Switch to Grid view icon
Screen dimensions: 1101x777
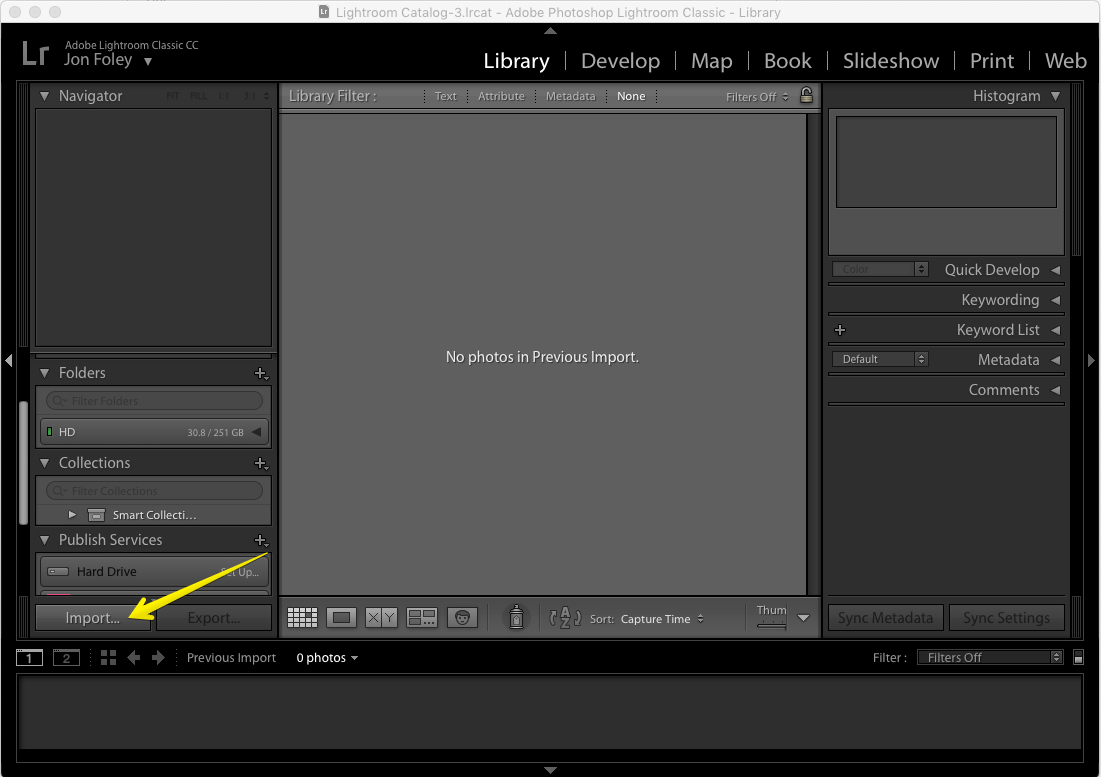coord(303,618)
